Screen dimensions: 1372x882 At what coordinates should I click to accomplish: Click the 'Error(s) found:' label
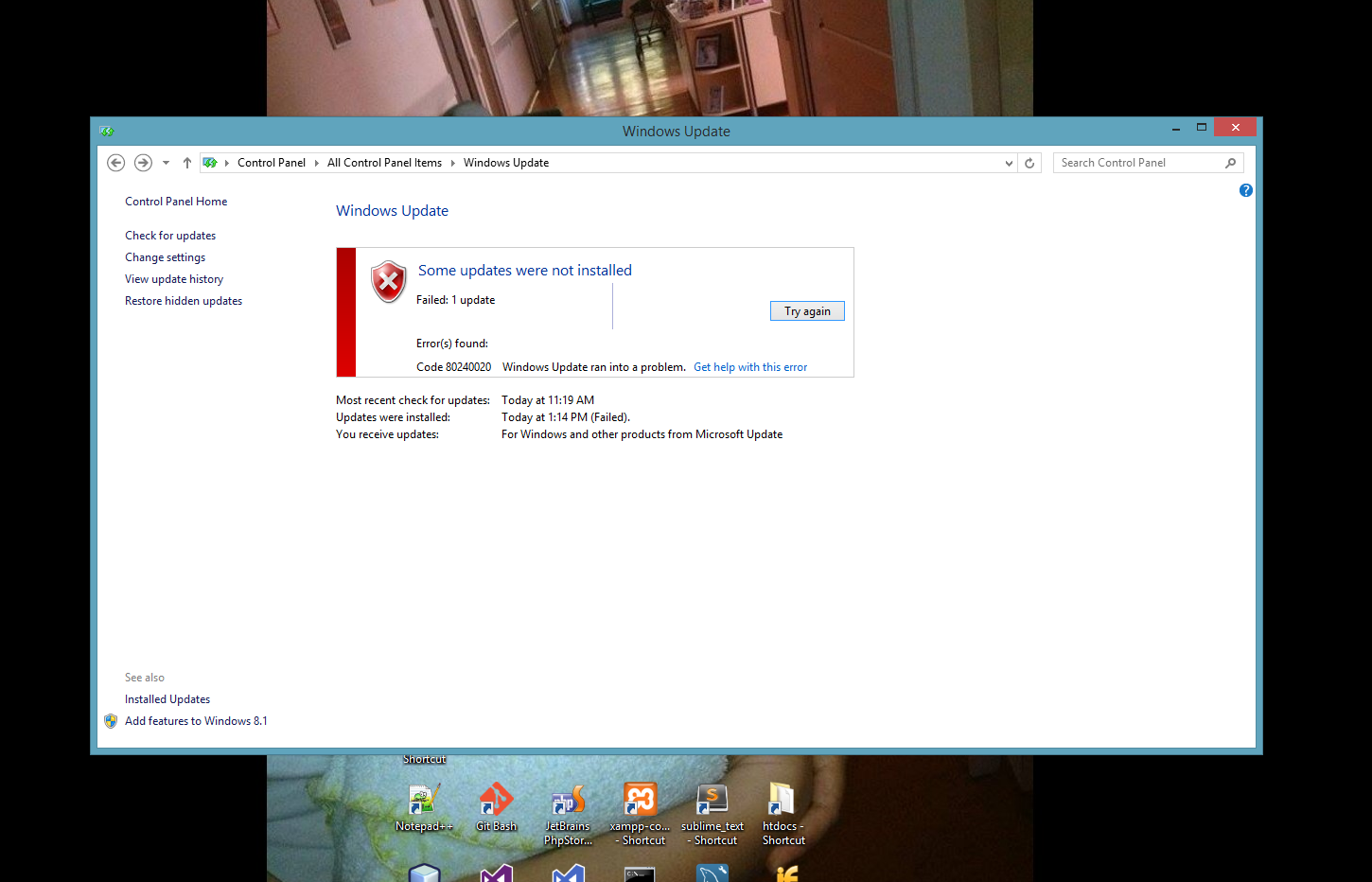[x=452, y=344]
